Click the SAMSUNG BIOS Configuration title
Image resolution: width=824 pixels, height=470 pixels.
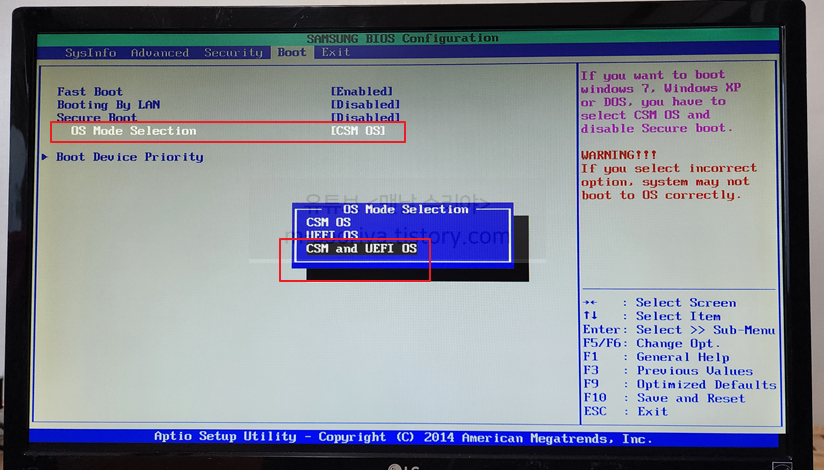[x=403, y=38]
